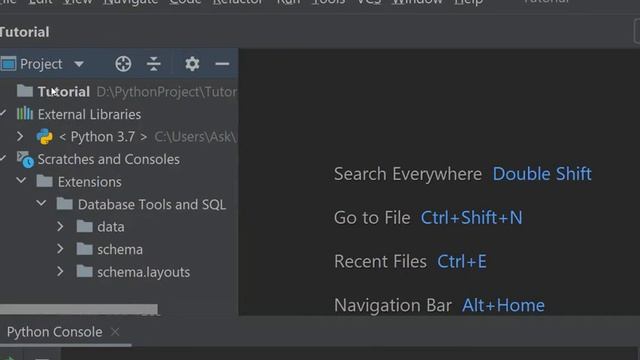Click the Navigation Bar text

pos(393,305)
